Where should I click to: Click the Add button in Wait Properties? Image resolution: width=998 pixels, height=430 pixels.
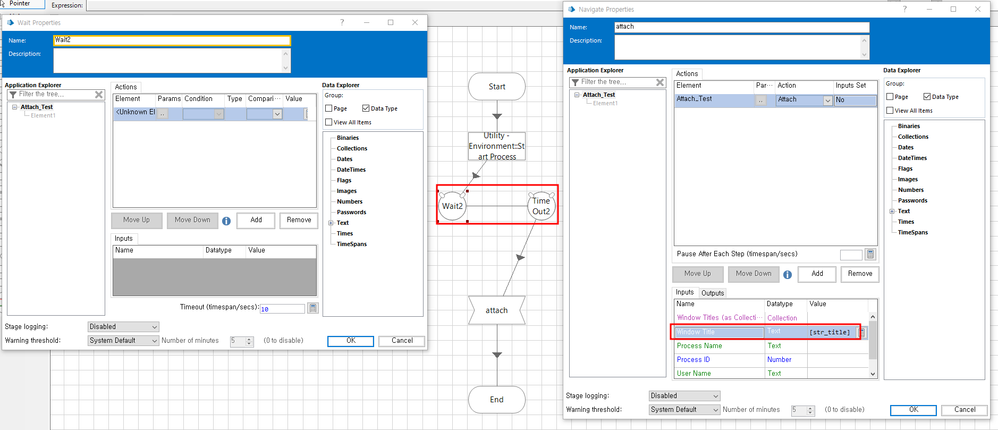[x=256, y=220]
